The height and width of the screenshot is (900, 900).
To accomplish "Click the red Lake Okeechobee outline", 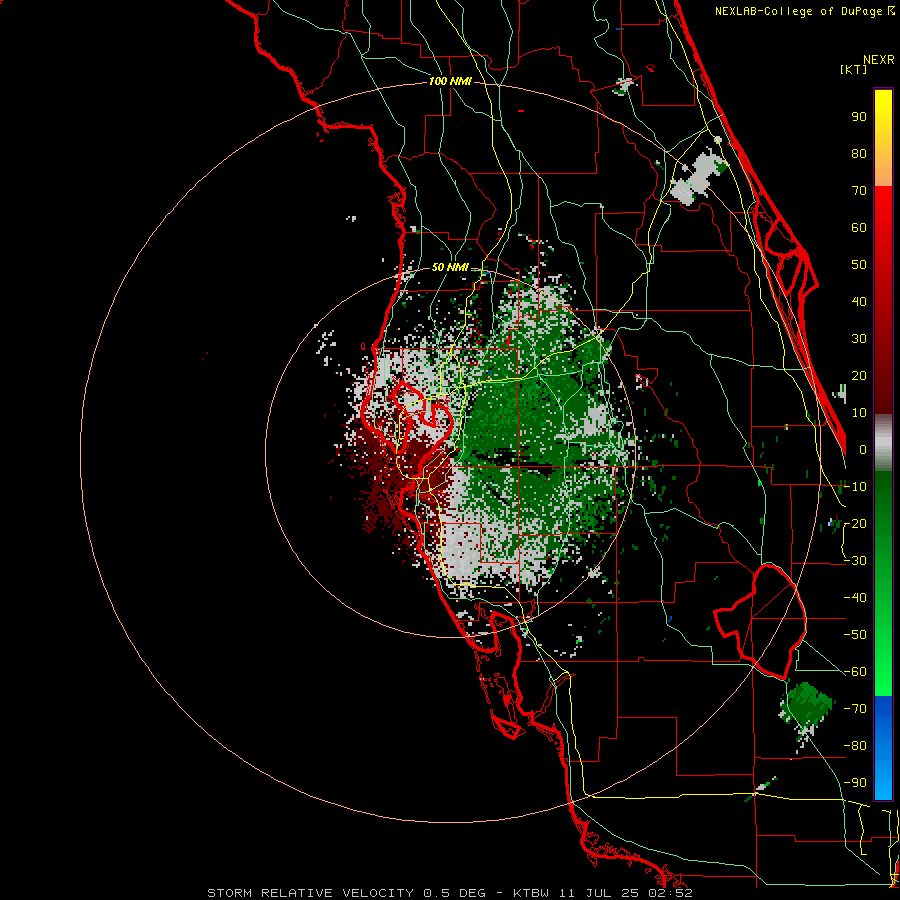I will [x=761, y=621].
